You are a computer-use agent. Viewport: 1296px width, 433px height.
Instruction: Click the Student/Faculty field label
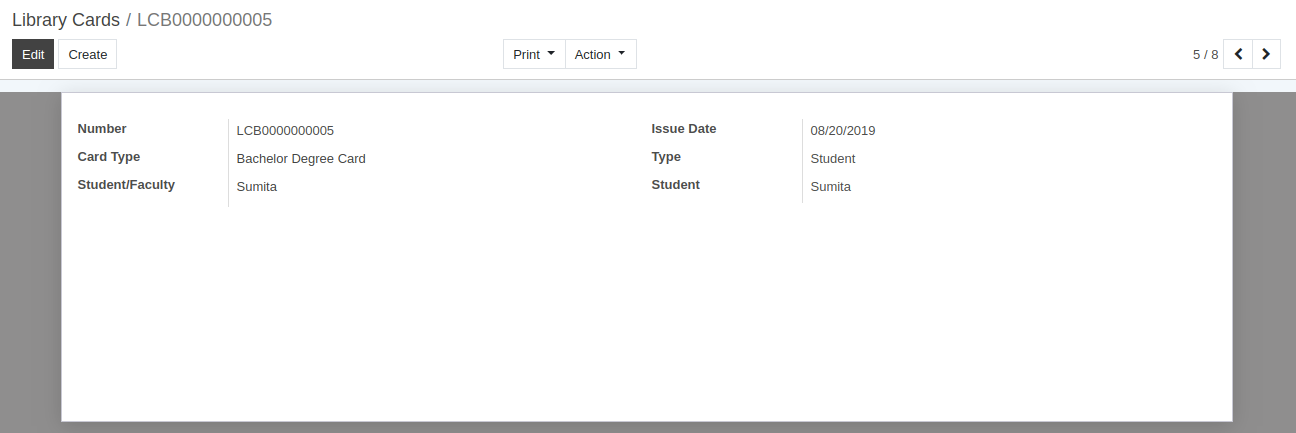126,184
